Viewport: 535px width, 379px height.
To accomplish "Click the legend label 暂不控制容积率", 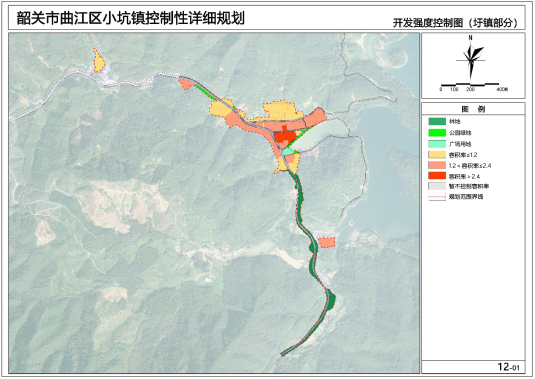I will [469, 186].
